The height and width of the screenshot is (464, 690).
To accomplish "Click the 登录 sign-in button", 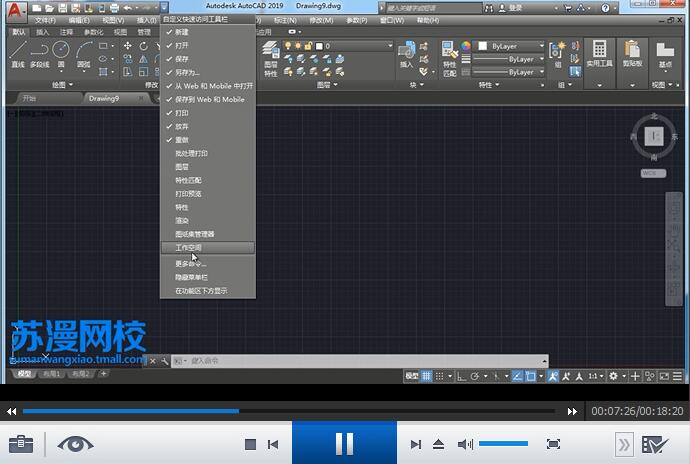I will pyautogui.click(x=510, y=8).
